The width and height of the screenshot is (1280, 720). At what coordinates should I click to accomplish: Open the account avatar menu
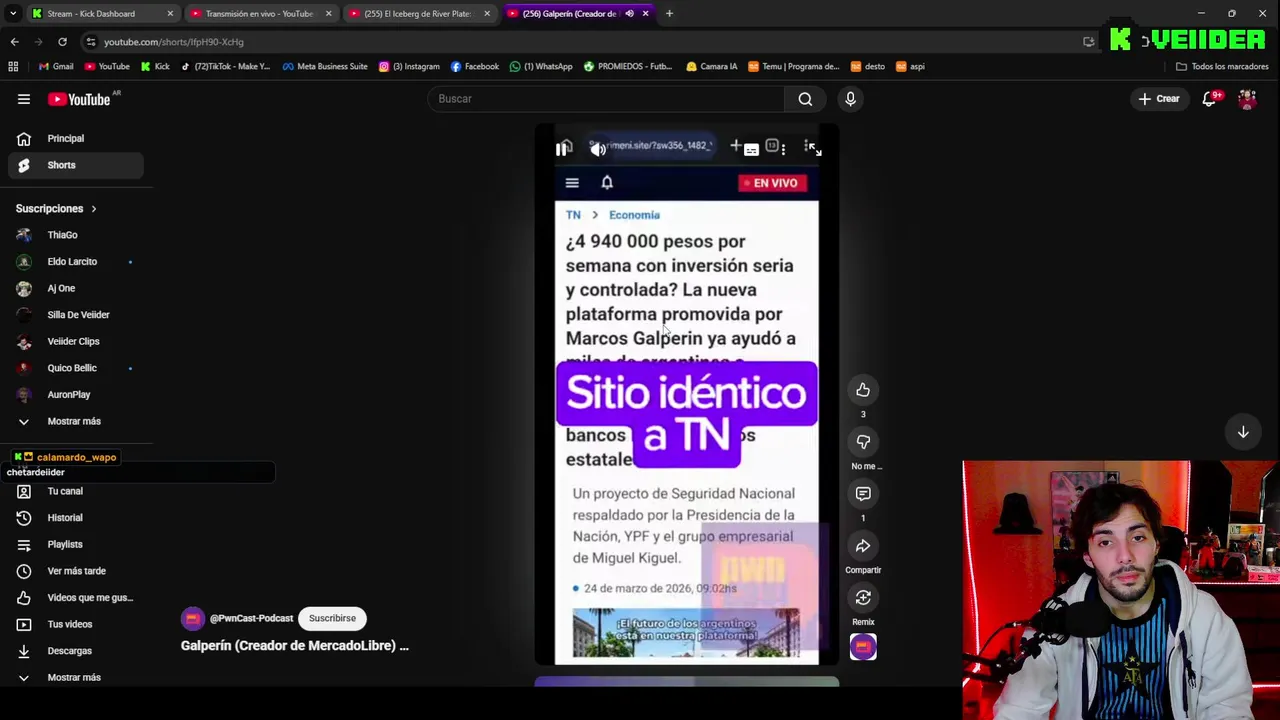click(x=1247, y=99)
